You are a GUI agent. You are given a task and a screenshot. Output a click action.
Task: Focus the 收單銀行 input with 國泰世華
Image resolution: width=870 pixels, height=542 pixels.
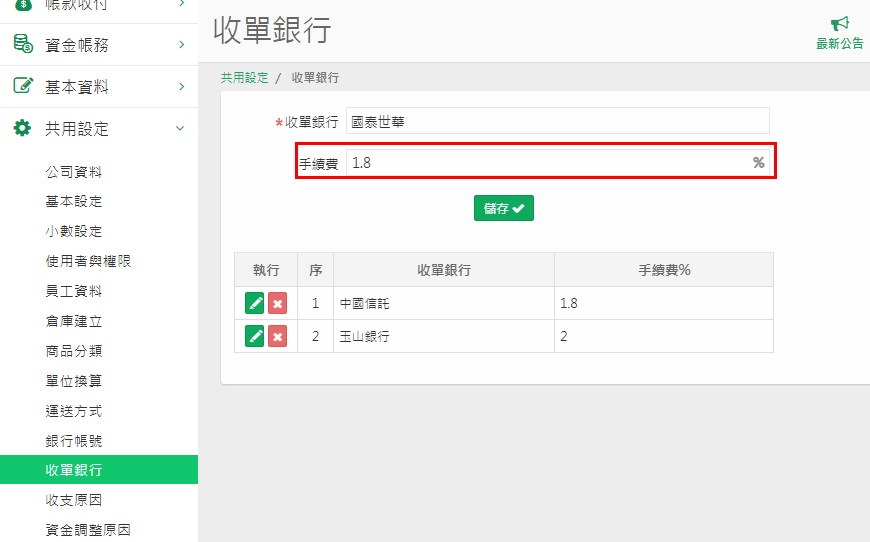[x=558, y=121]
